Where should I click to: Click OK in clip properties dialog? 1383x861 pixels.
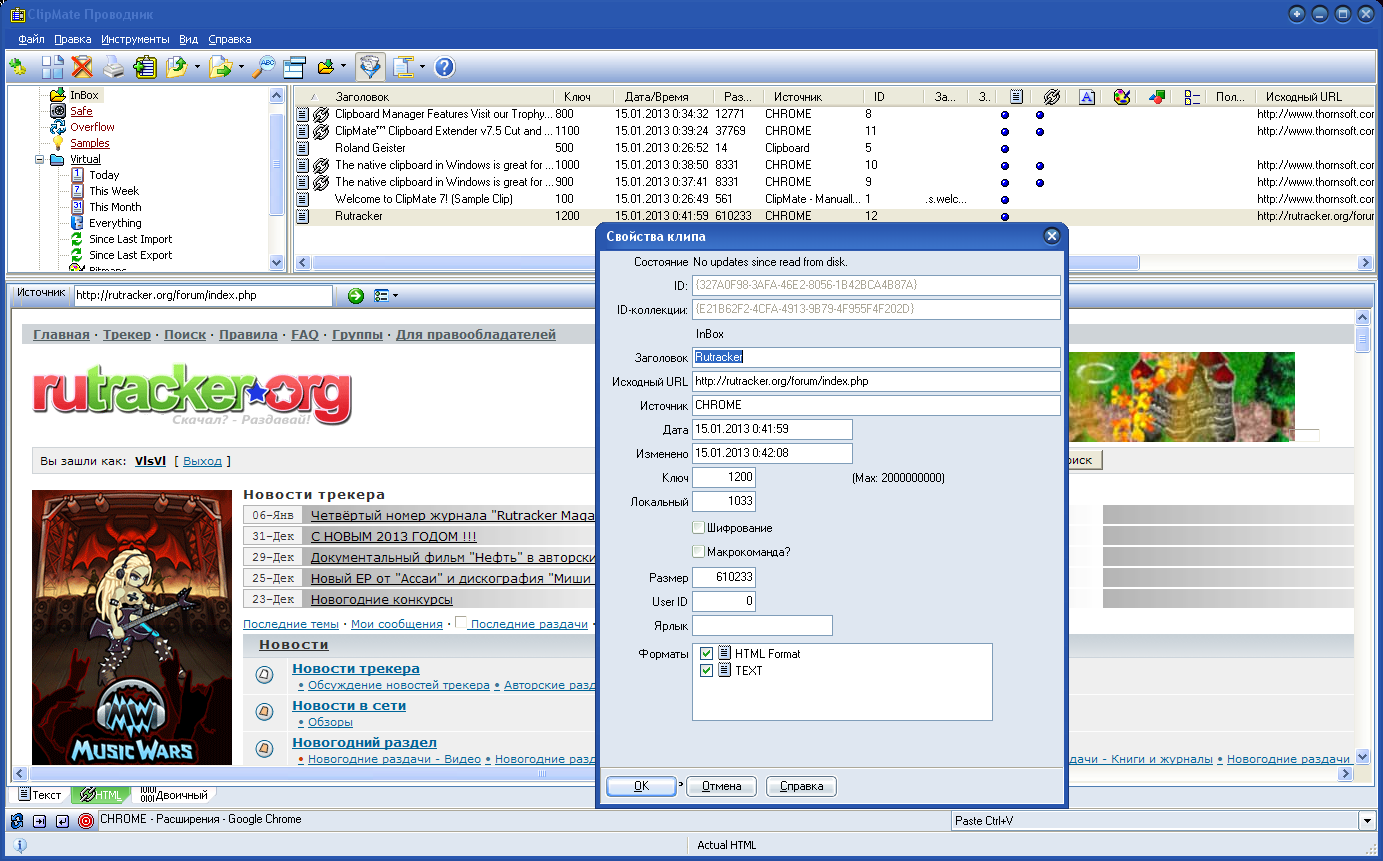641,786
